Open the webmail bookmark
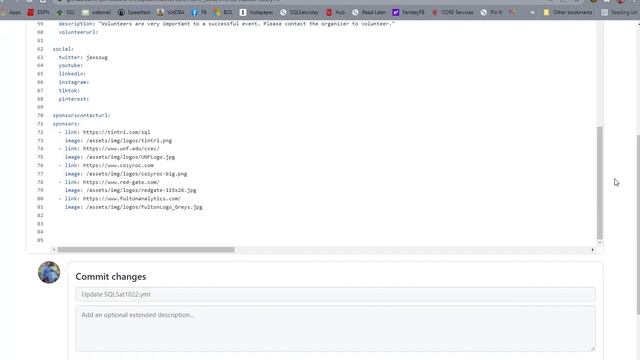 [97, 12]
